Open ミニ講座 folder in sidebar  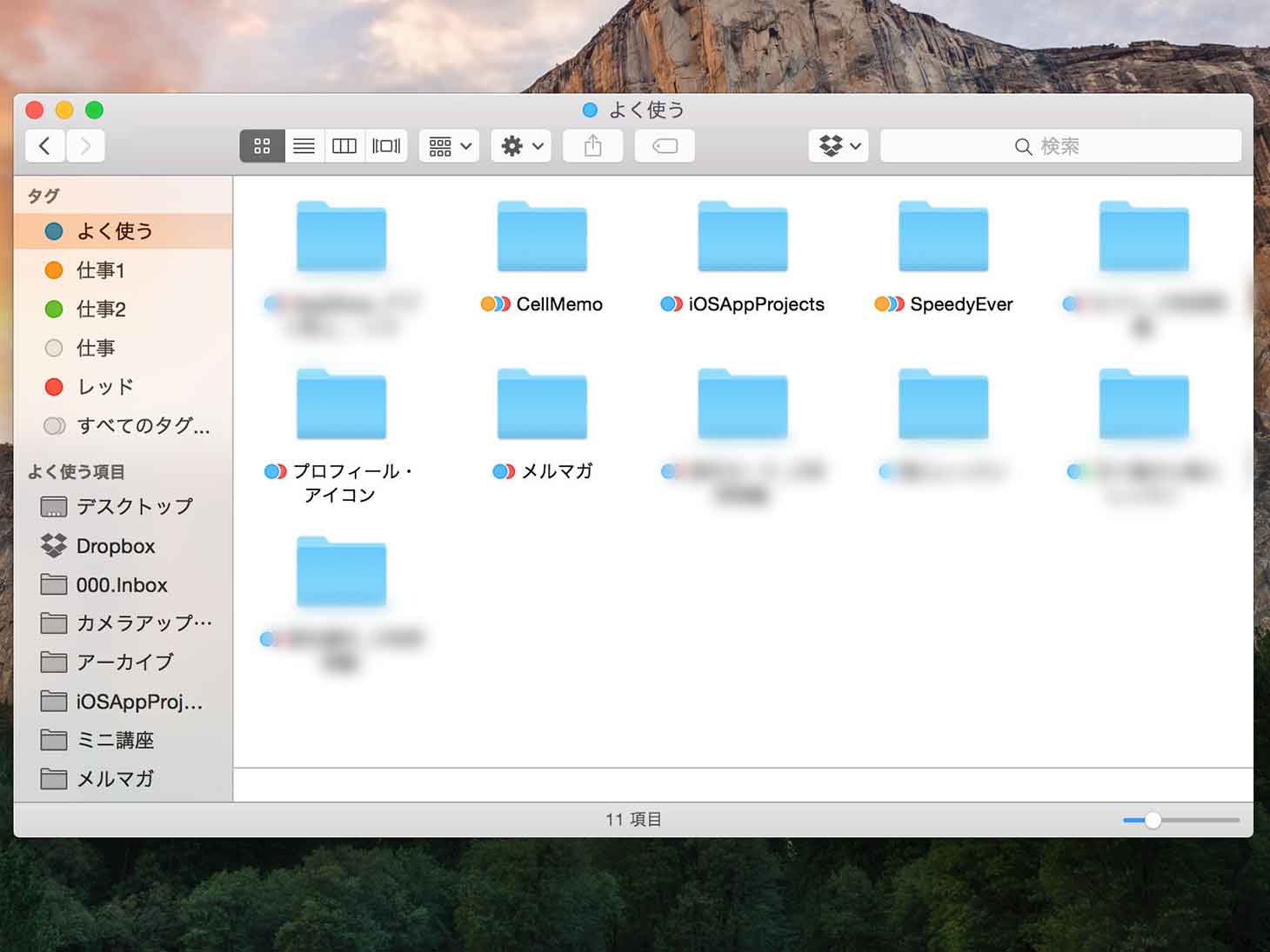click(x=124, y=740)
